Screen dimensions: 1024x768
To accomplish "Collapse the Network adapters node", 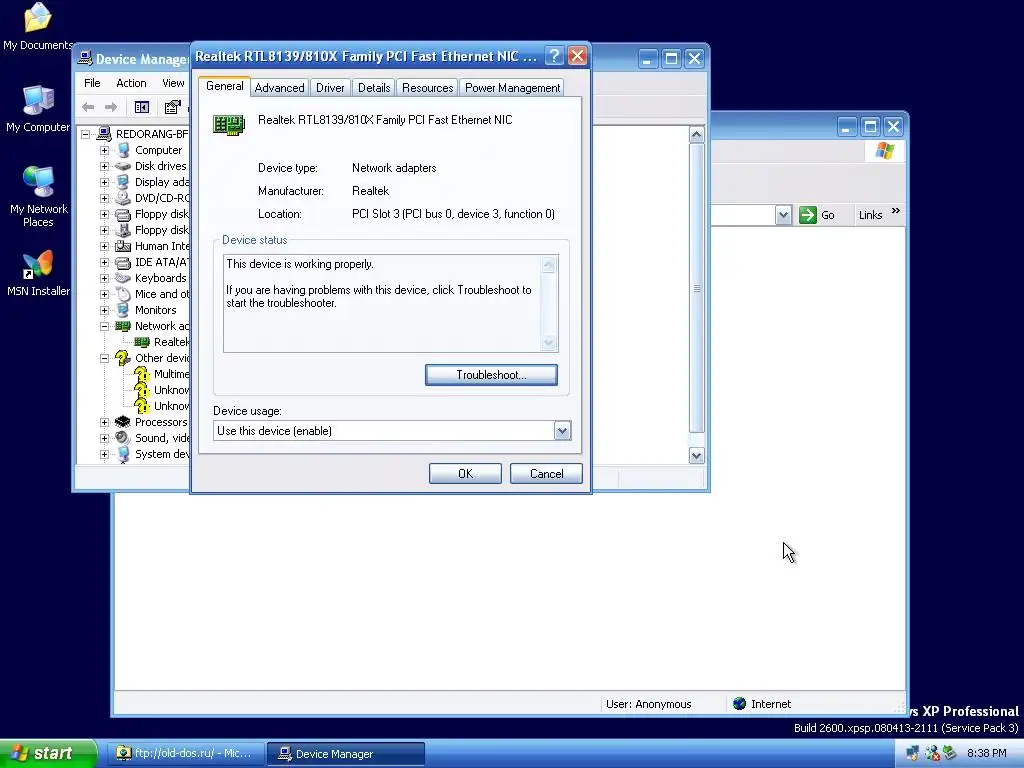I will point(104,327).
